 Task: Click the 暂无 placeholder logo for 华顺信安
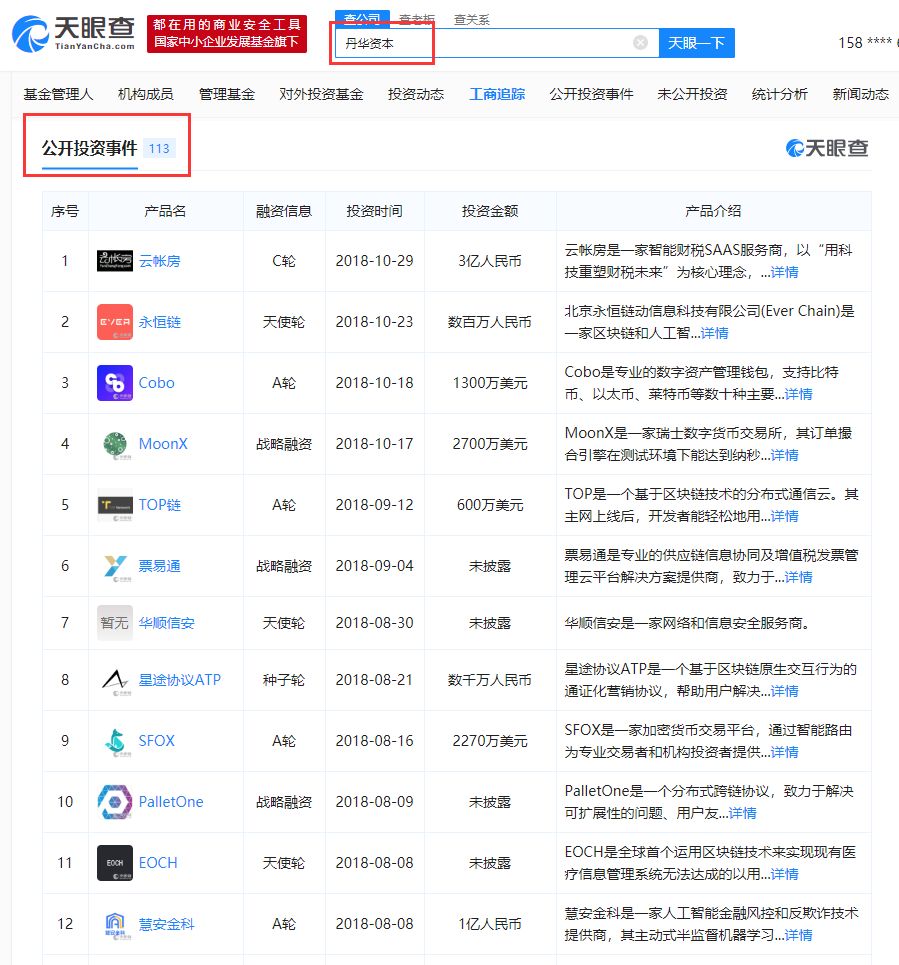coord(114,623)
